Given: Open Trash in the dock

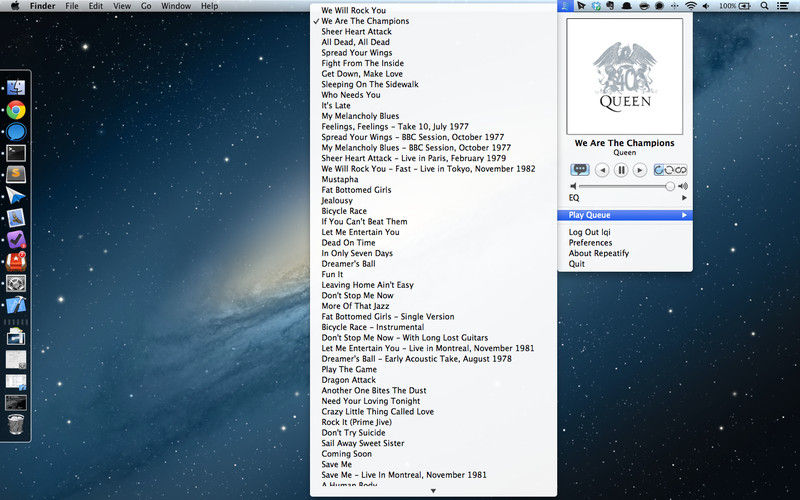Looking at the screenshot, I should [x=16, y=425].
